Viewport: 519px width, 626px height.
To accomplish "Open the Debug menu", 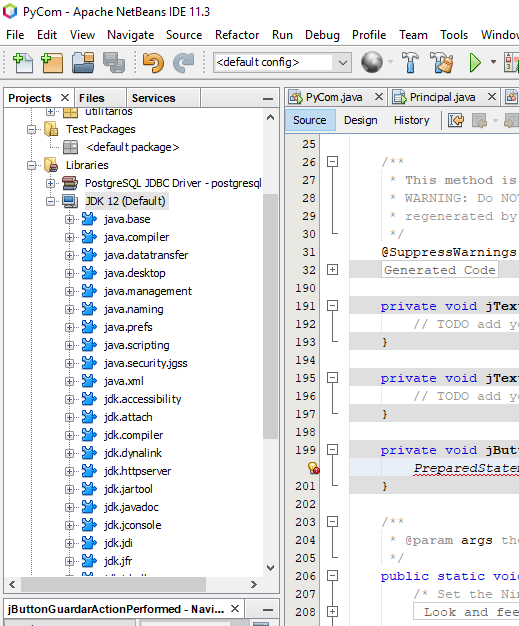I will click(322, 35).
